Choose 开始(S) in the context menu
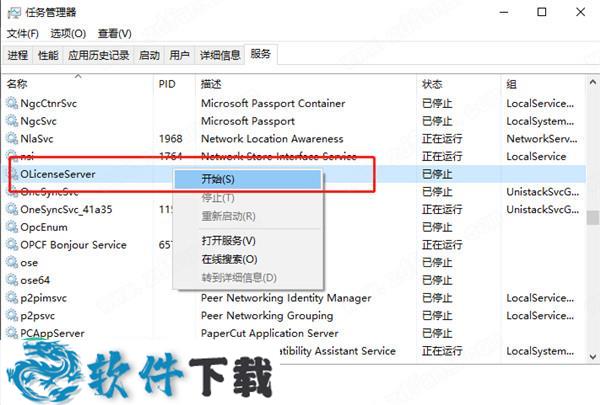 pyautogui.click(x=248, y=179)
